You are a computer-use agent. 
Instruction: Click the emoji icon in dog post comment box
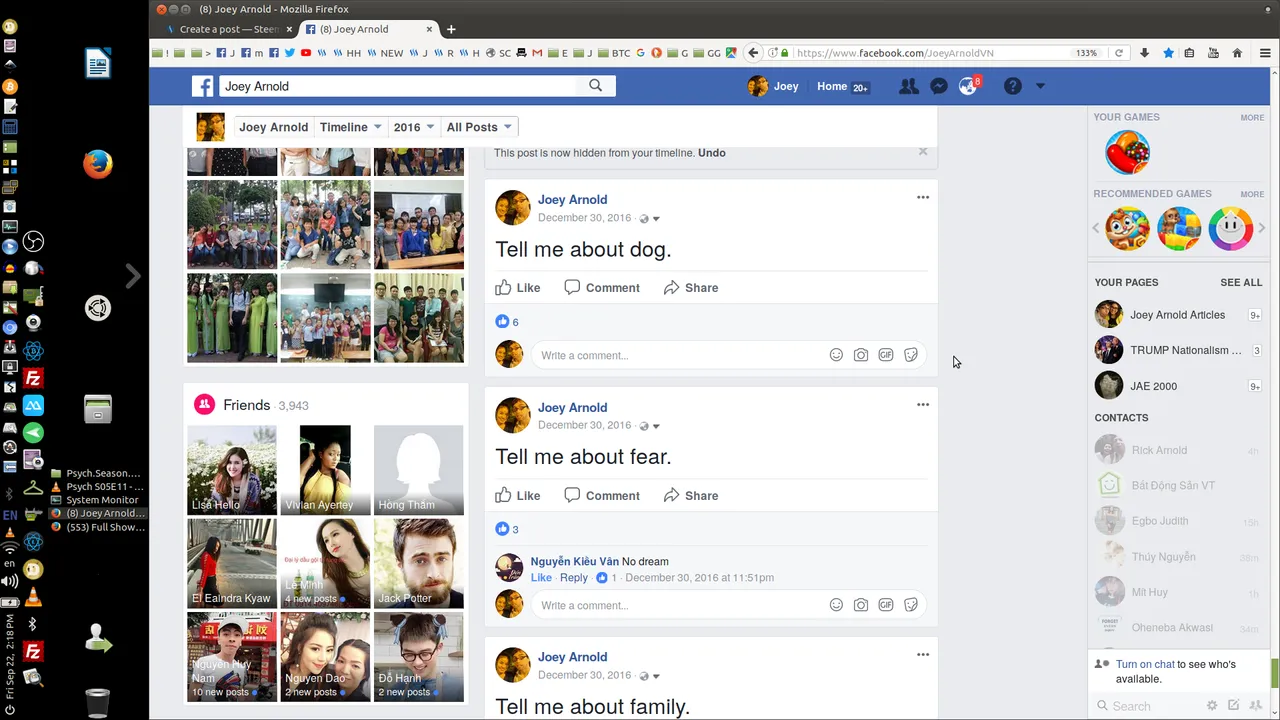[x=836, y=355]
